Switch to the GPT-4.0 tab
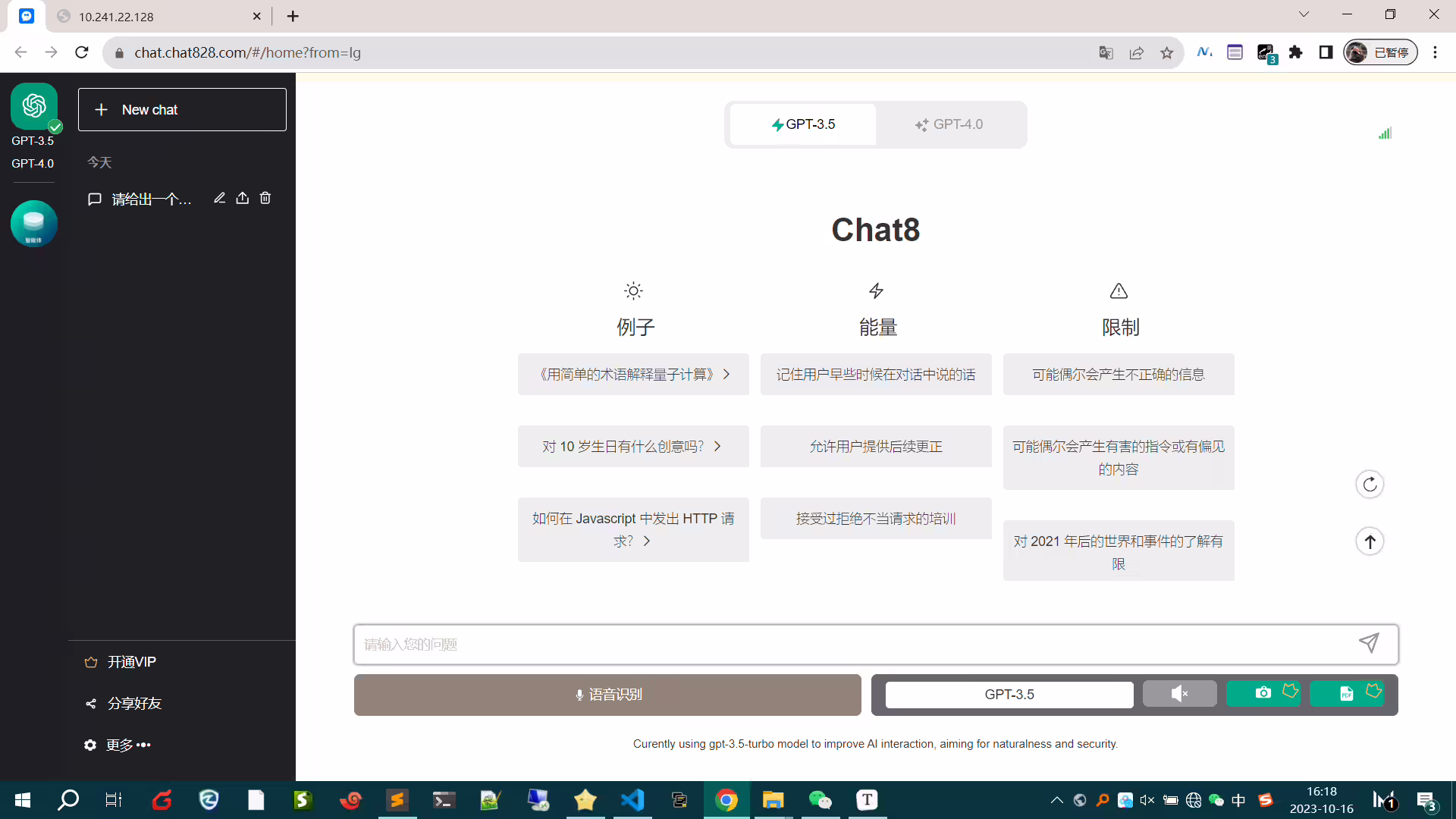Screen dimensions: 1456x819 949,124
